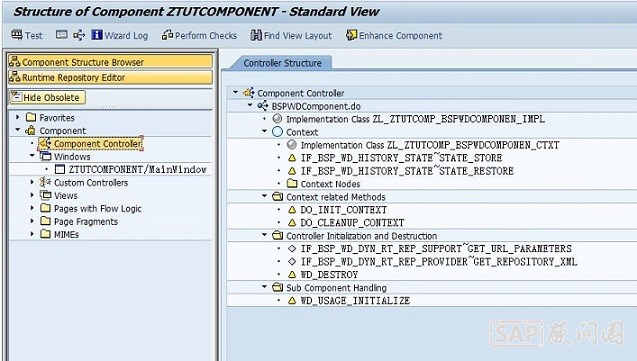Click the Windows node icon
Image resolution: width=637 pixels, height=361 pixels.
click(x=45, y=156)
